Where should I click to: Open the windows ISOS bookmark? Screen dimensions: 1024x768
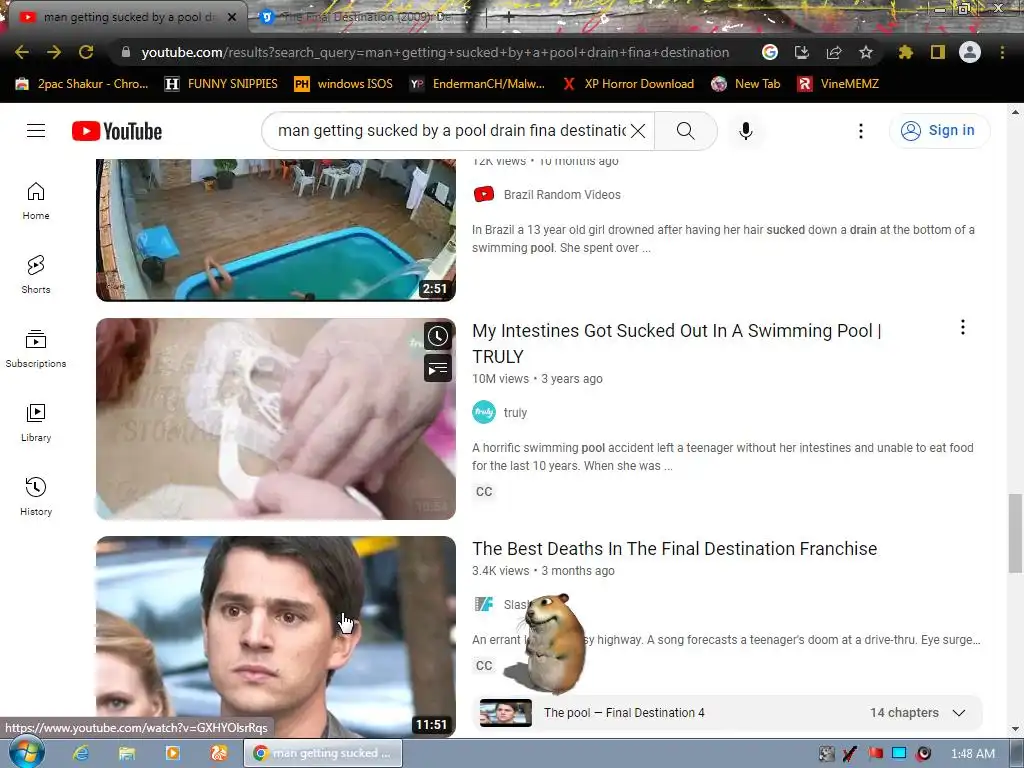[x=344, y=84]
